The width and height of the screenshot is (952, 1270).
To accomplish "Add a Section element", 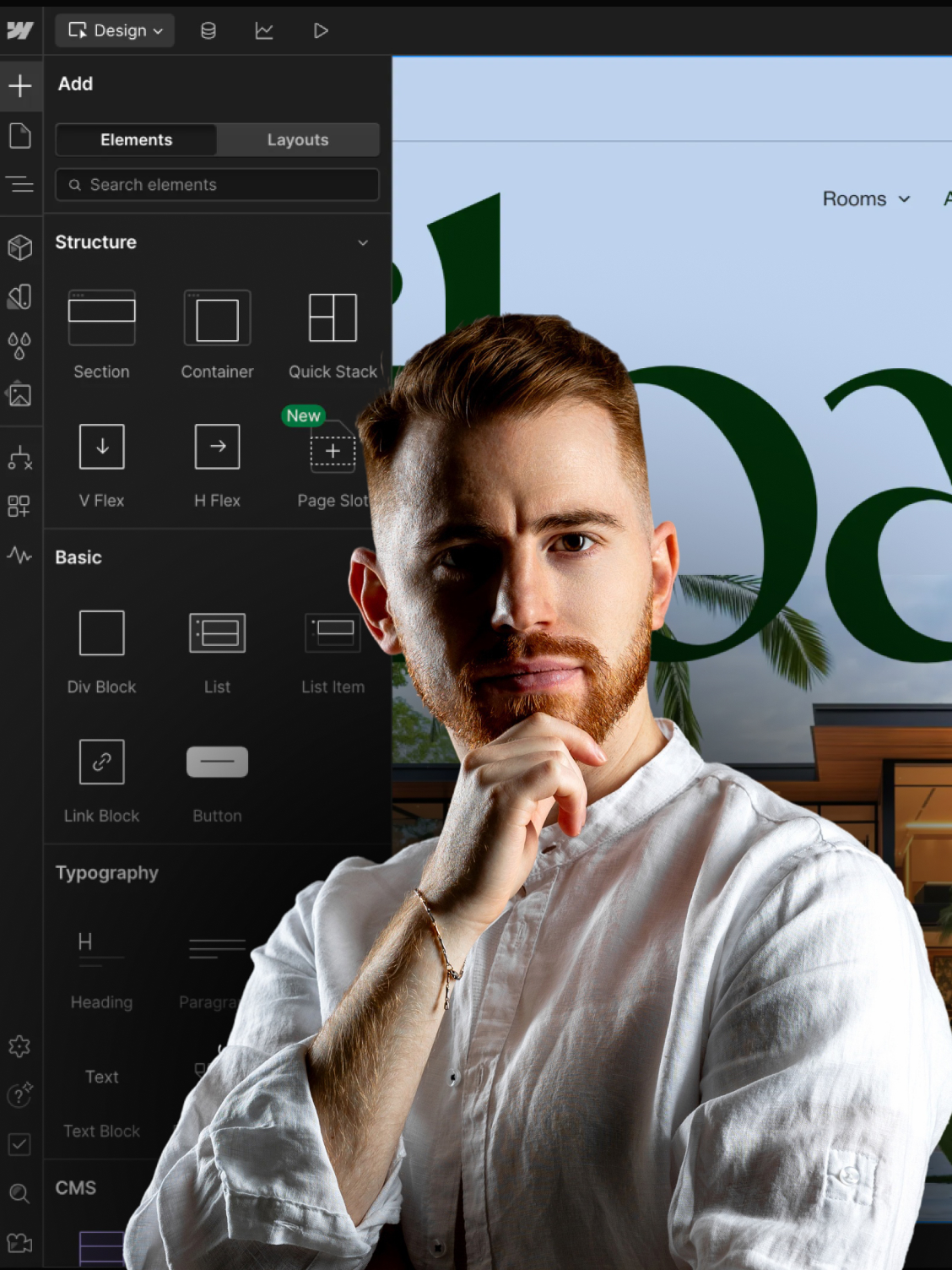I will (x=101, y=335).
